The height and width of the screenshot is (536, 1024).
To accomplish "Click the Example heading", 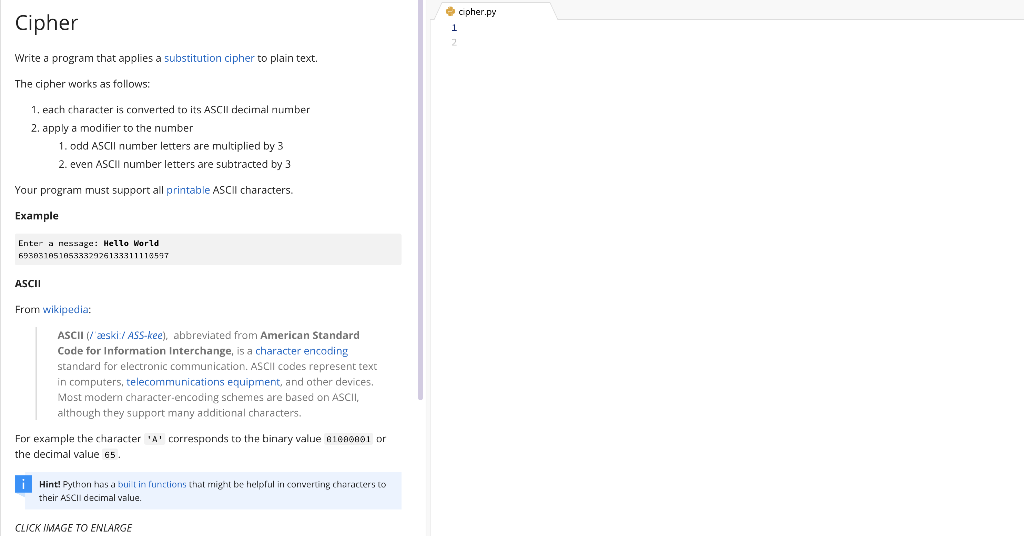I will coord(37,216).
